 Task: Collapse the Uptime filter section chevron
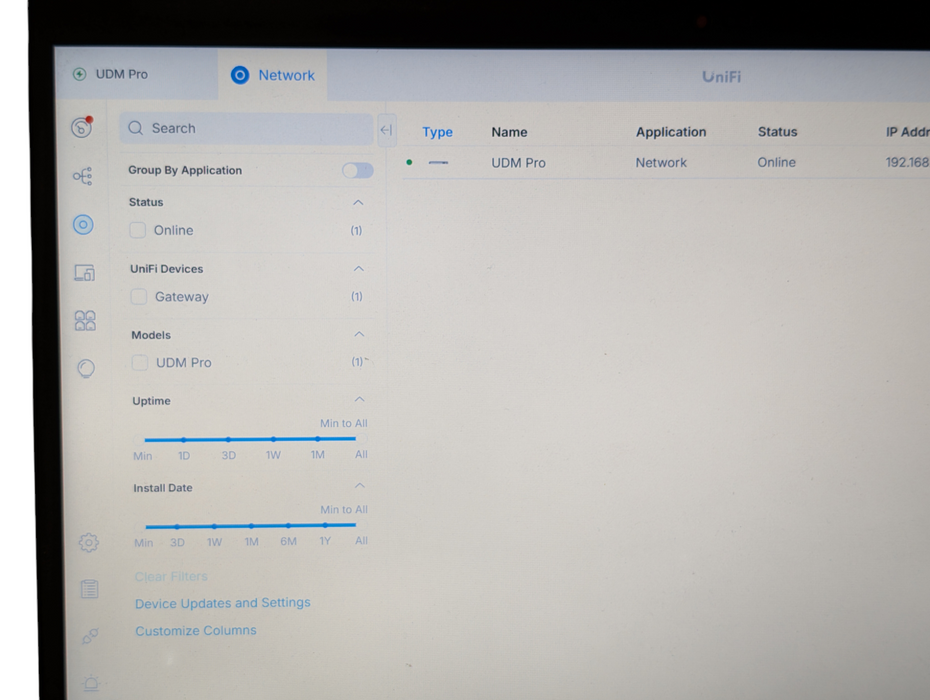pos(359,399)
